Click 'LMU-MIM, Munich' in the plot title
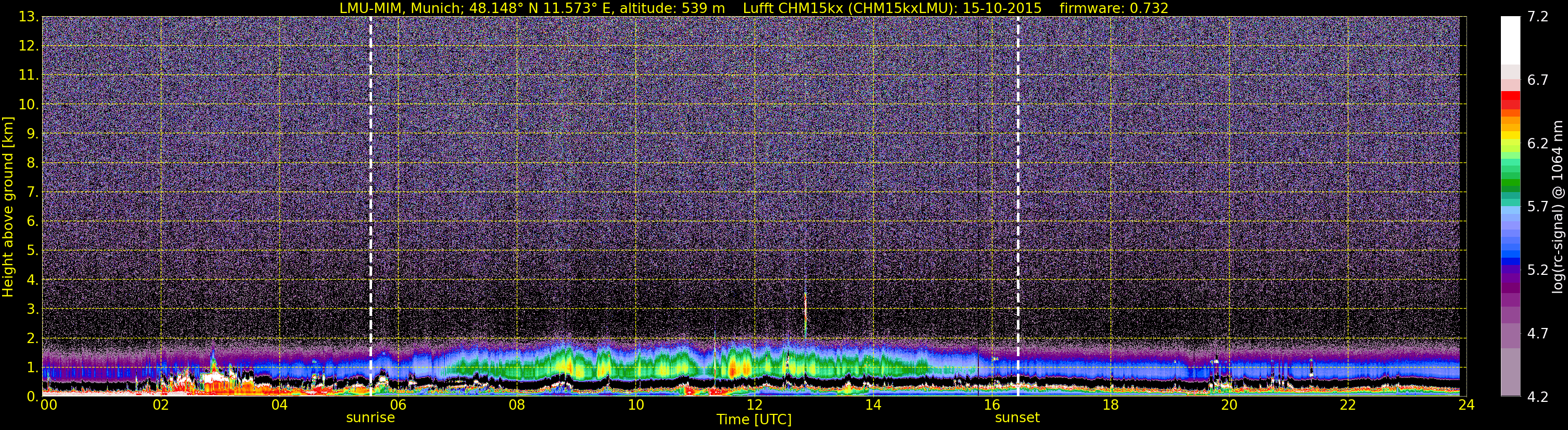Screen dimensions: 1568x430 401,8
